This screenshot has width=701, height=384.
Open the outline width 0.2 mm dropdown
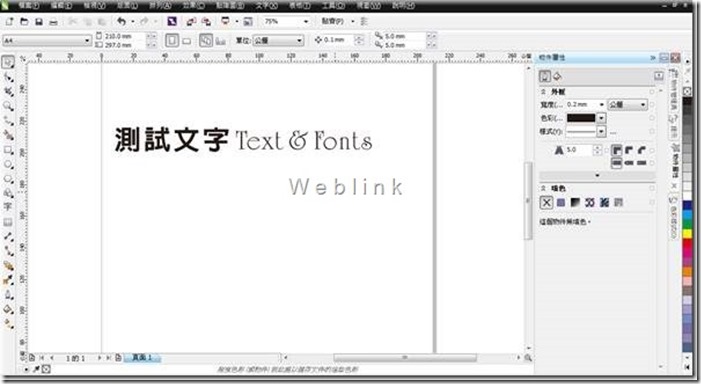coord(602,105)
